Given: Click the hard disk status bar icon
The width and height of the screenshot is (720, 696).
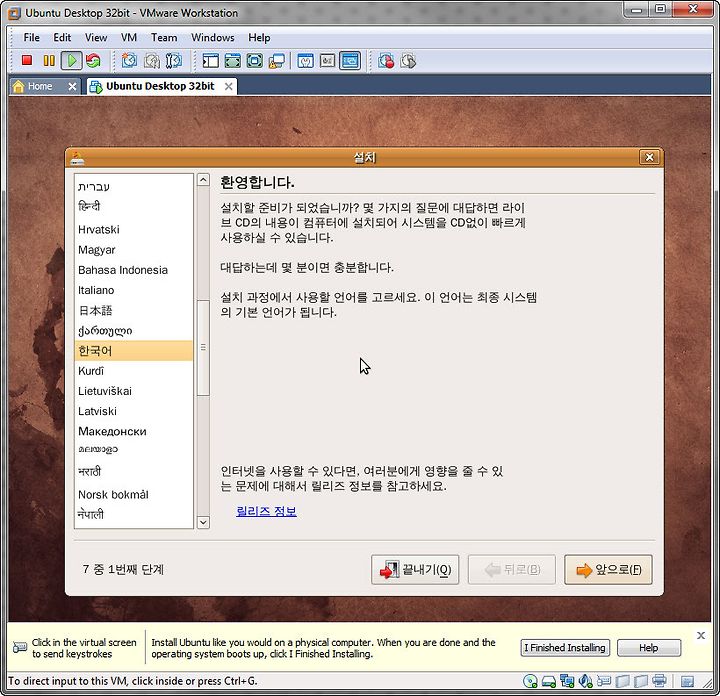Looking at the screenshot, I should [549, 681].
